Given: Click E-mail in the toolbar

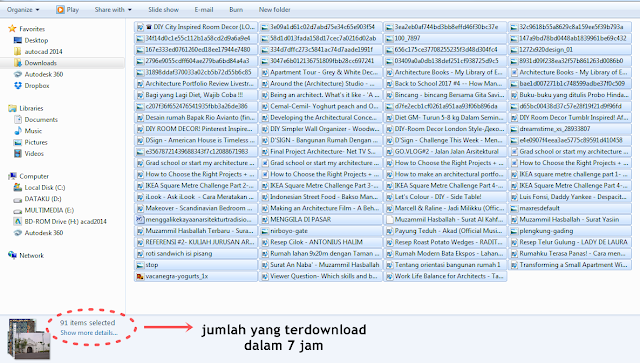Looking at the screenshot, I should click(204, 9).
